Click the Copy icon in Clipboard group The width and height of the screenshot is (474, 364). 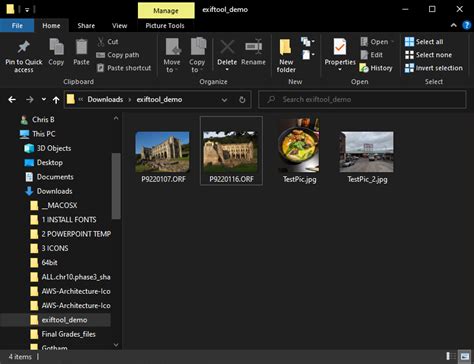point(56,47)
